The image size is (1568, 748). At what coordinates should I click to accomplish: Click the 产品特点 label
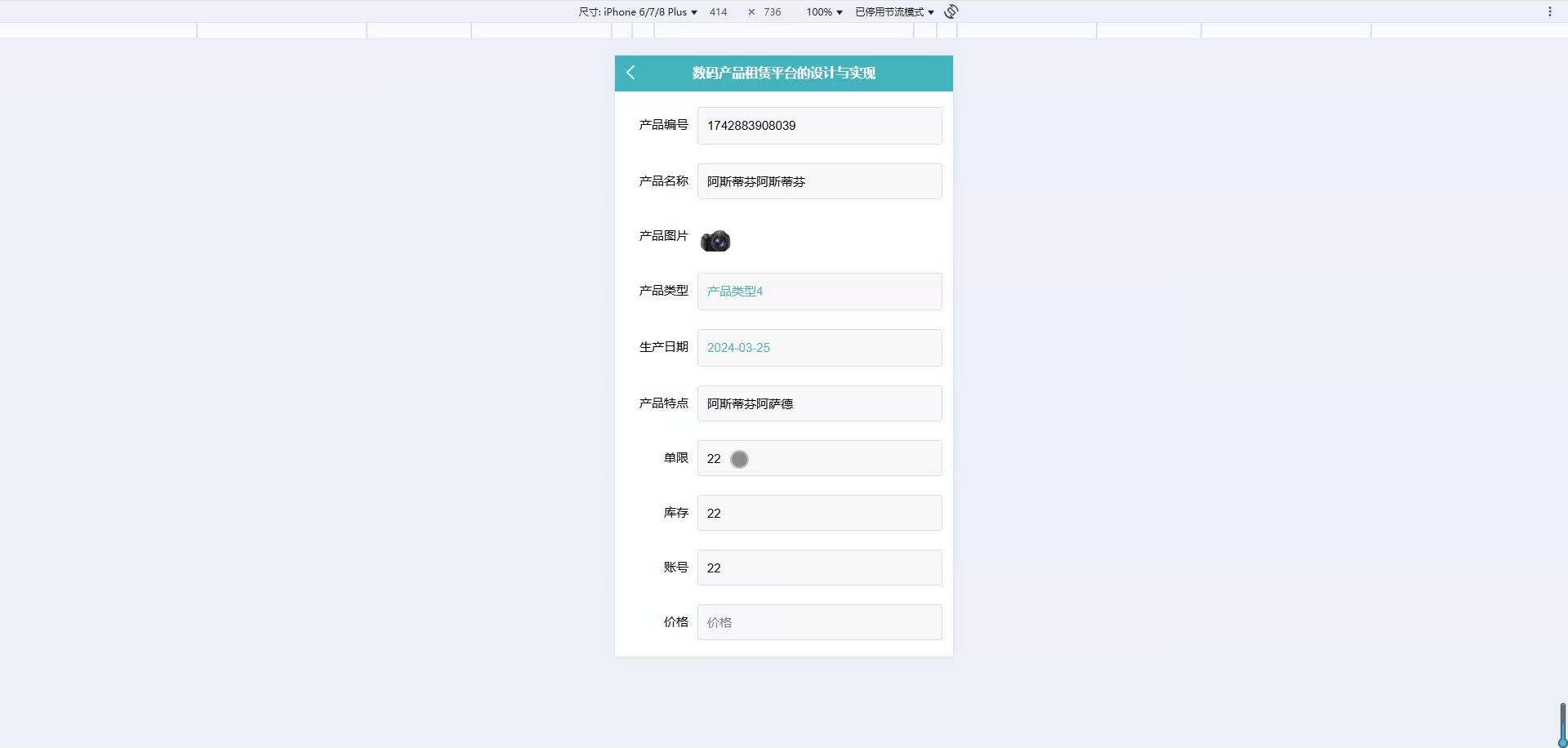[x=663, y=403]
